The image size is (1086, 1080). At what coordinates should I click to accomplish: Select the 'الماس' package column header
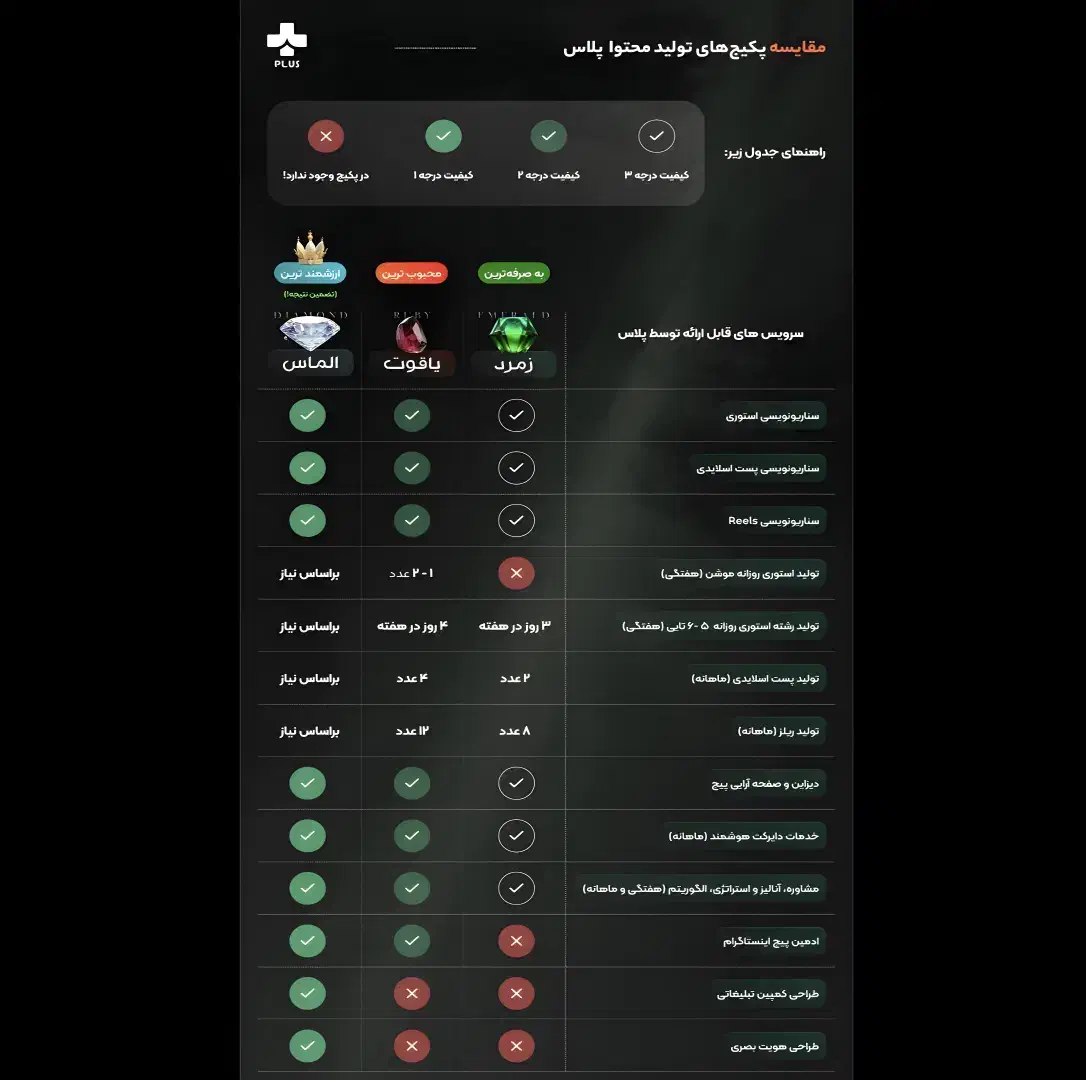[310, 362]
